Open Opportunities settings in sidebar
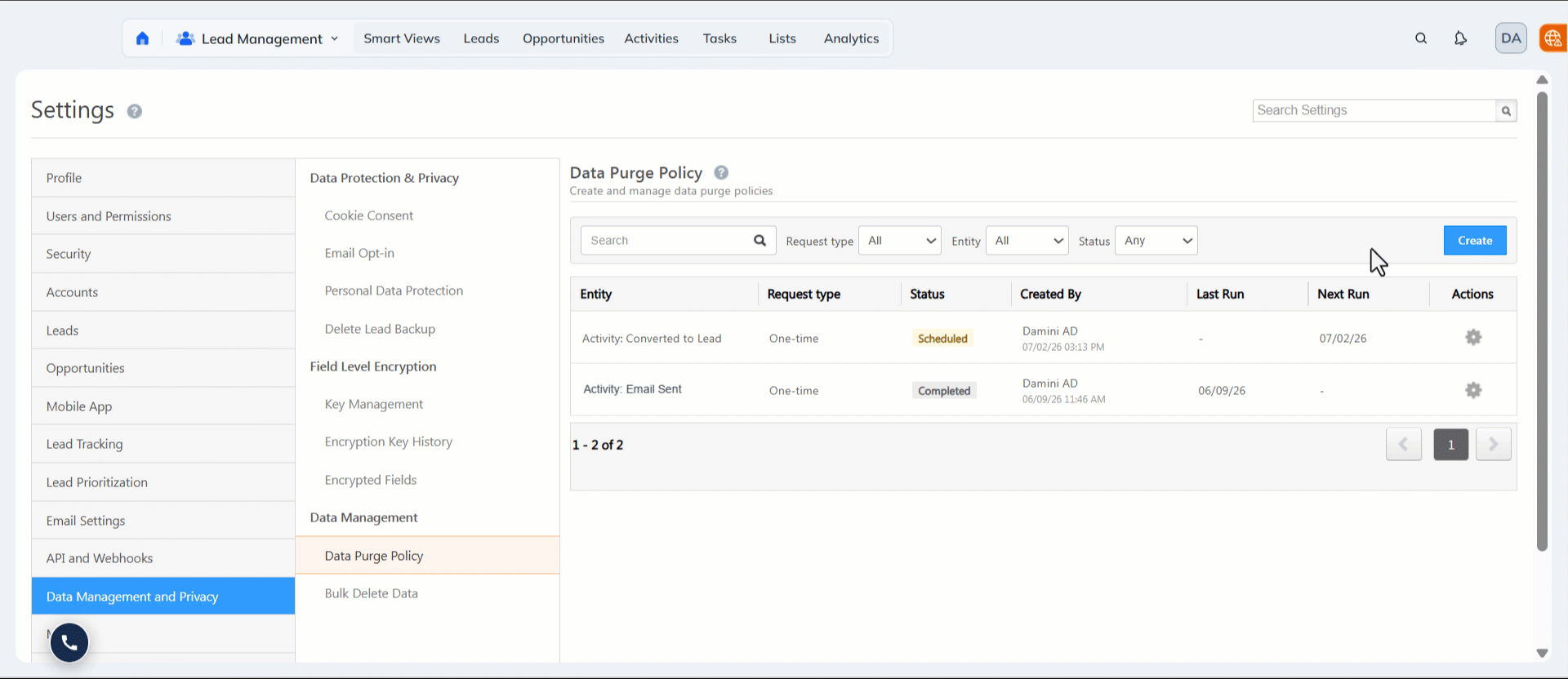This screenshot has height=679, width=1568. click(x=163, y=368)
